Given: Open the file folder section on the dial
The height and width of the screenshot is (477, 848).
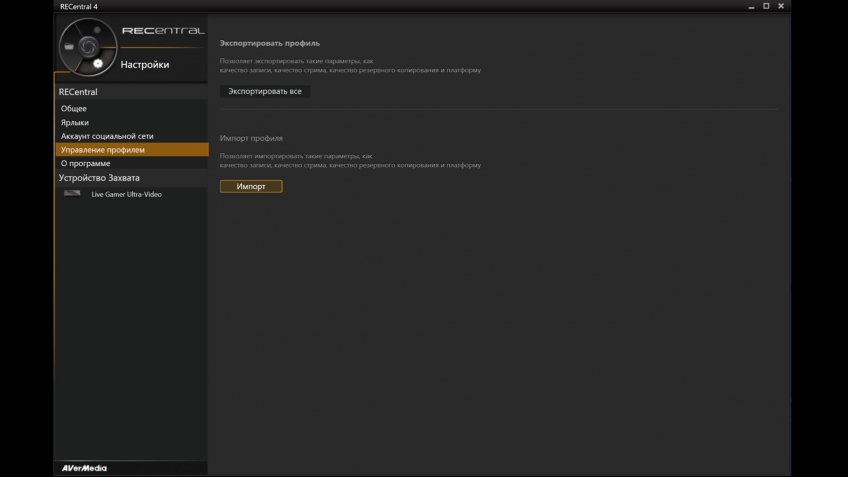Looking at the screenshot, I should point(69,47).
